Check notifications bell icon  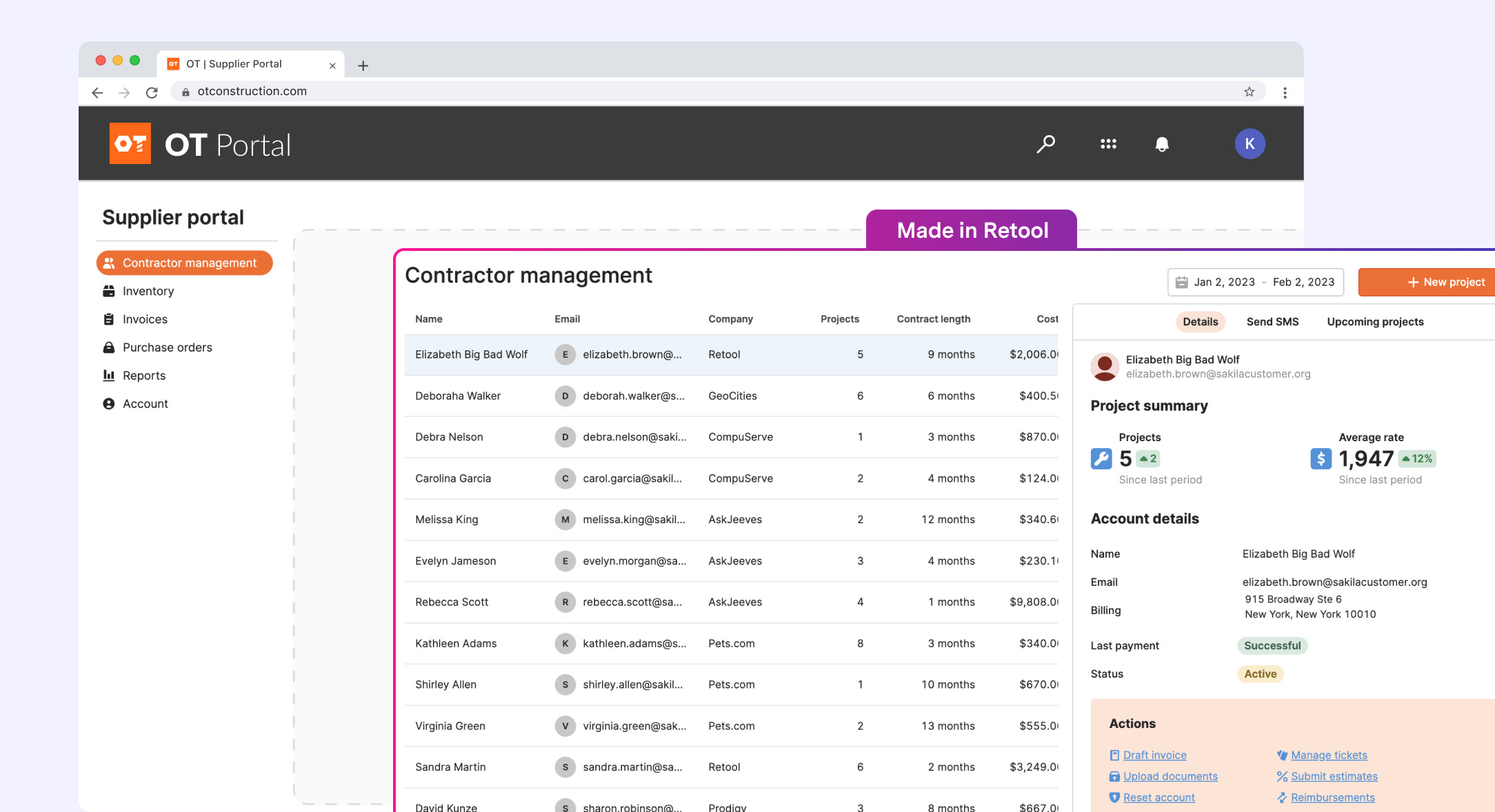[x=1162, y=144]
